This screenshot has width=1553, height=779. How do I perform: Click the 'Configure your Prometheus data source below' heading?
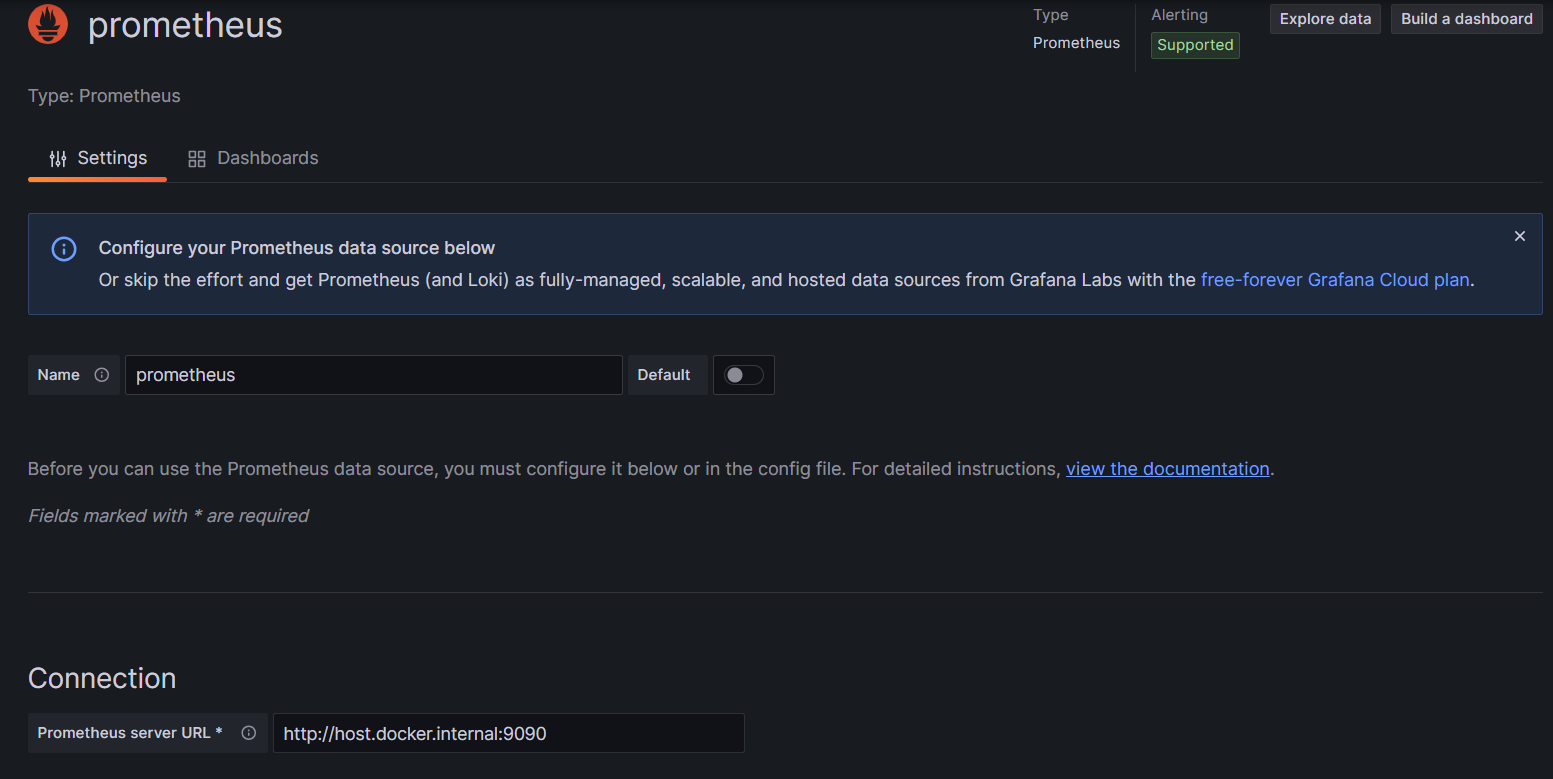297,248
